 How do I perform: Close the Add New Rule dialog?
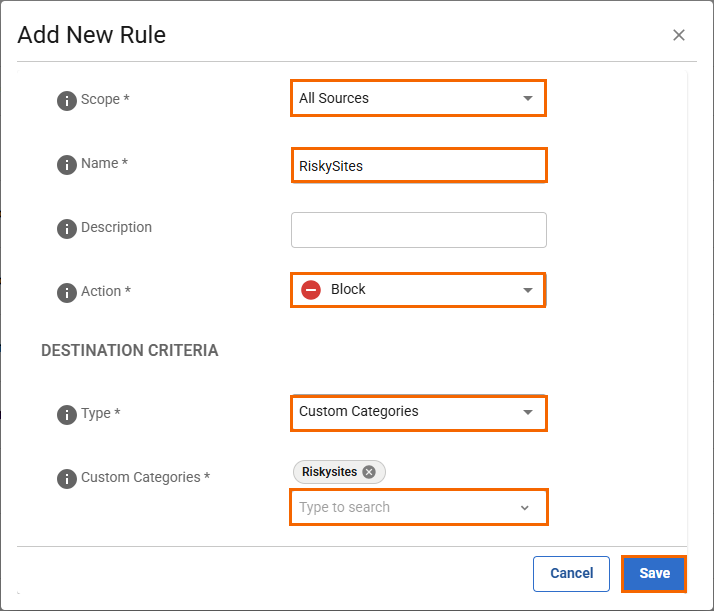point(679,35)
